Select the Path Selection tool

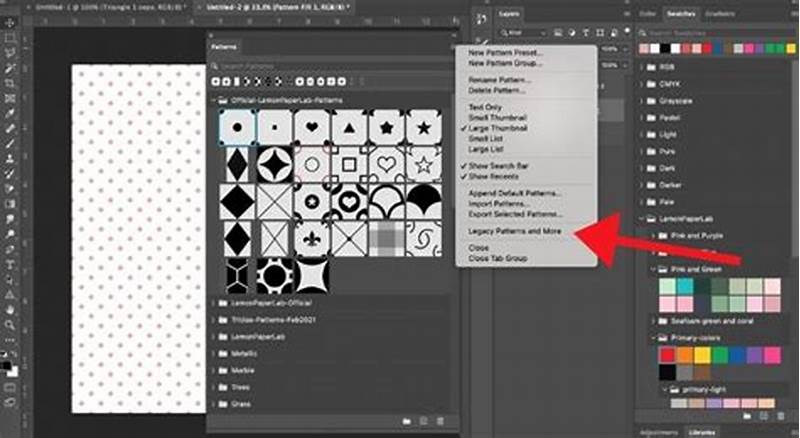coord(10,280)
